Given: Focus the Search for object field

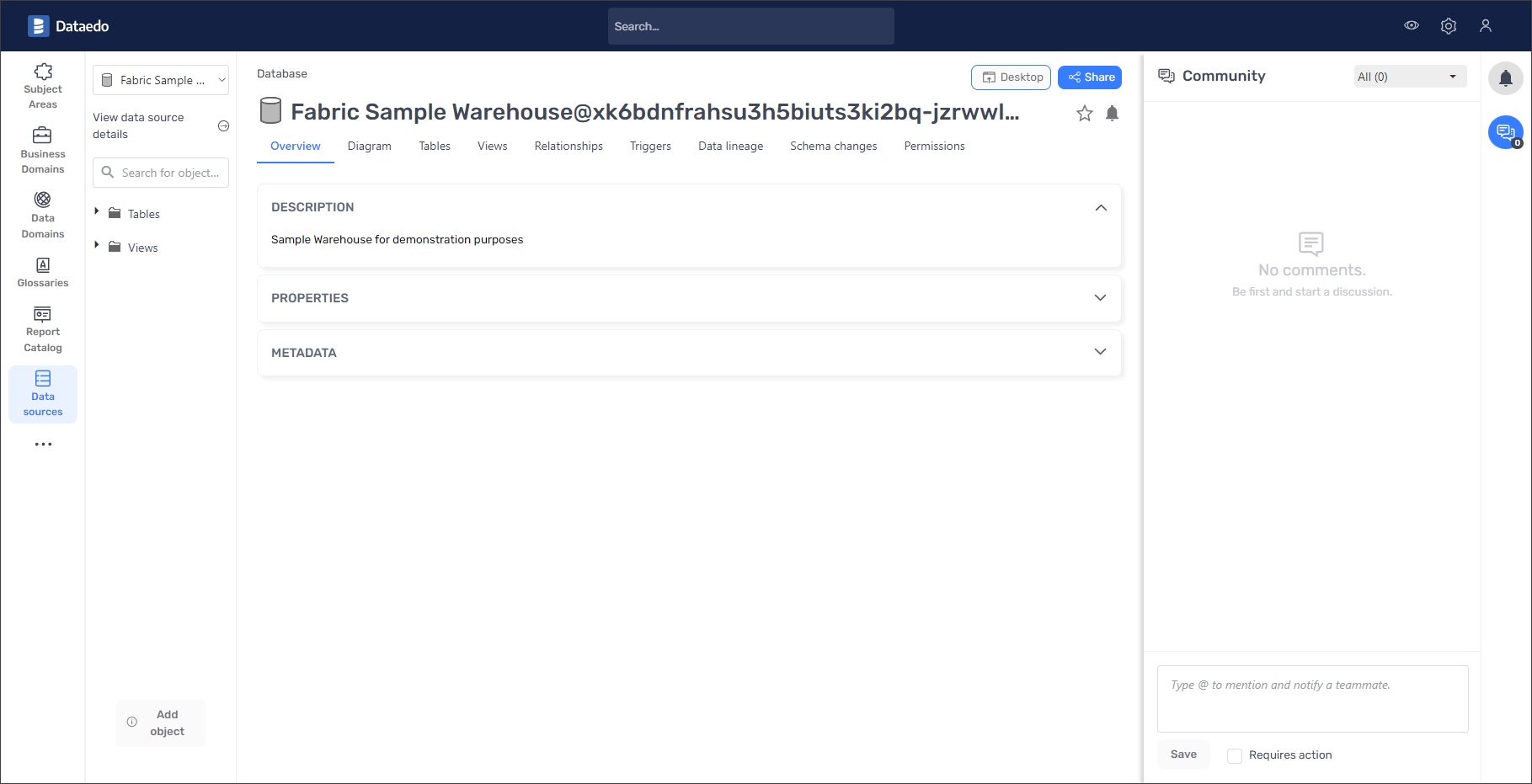Looking at the screenshot, I should click(x=161, y=173).
